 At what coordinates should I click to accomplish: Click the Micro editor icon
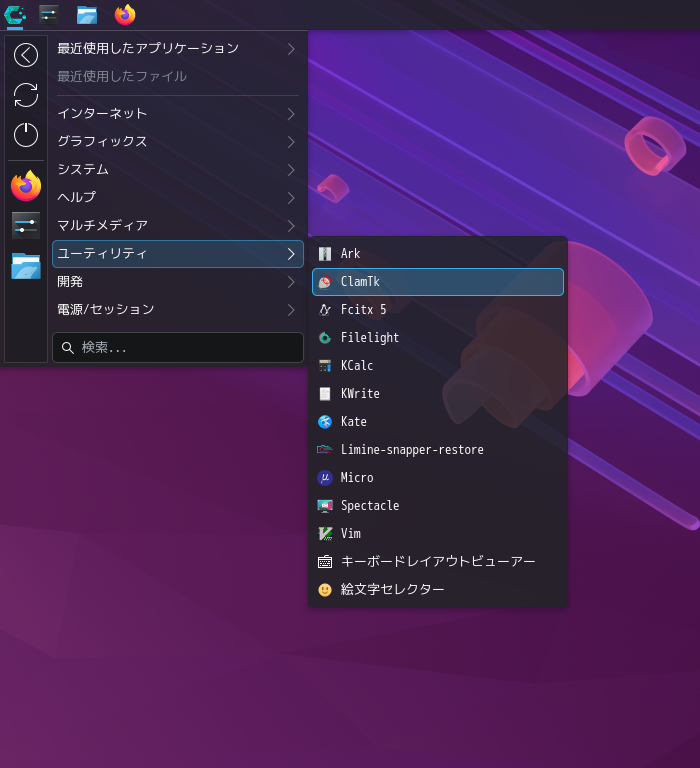(325, 478)
